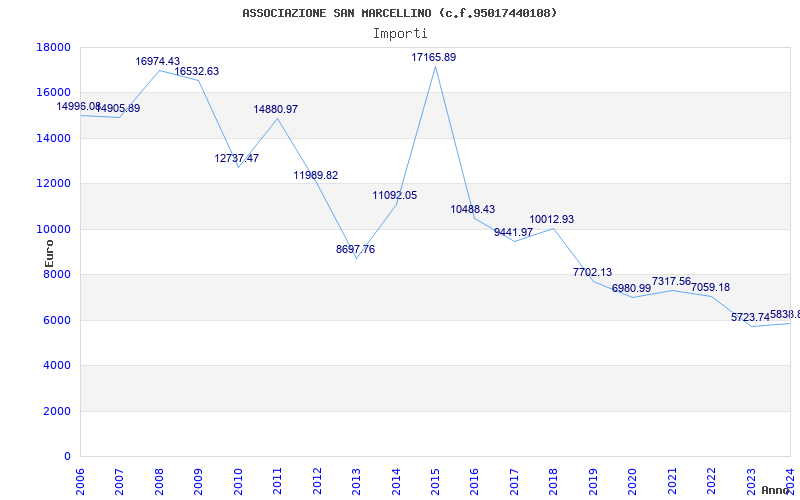Select the 2011 year label
800x500 pixels.
tap(278, 481)
